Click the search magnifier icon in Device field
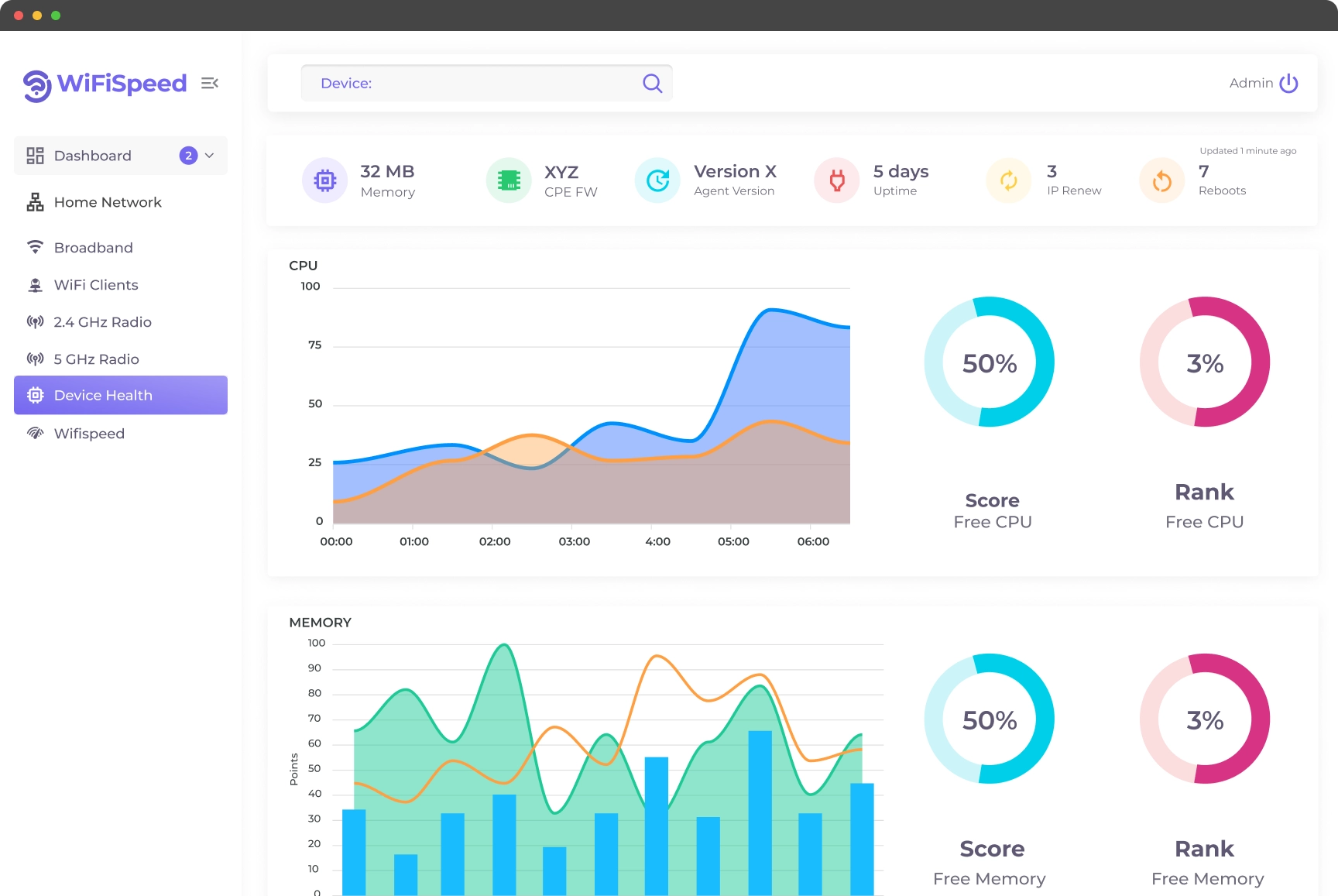1338x896 pixels. point(653,83)
